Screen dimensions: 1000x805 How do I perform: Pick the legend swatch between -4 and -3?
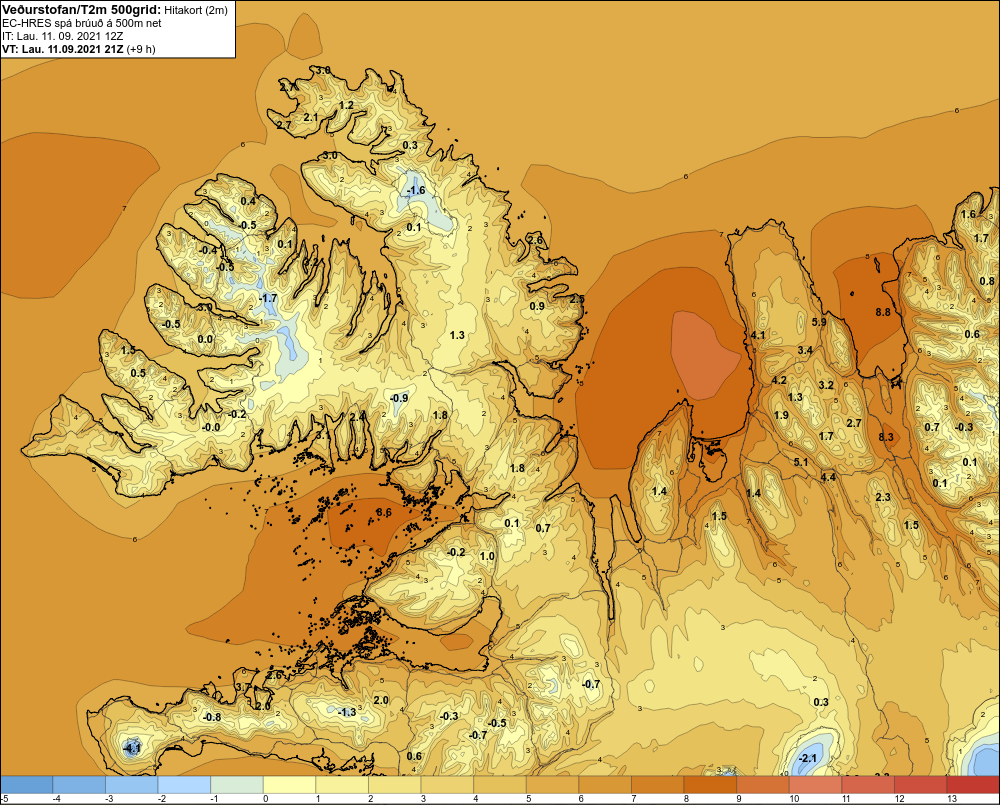pyautogui.click(x=79, y=785)
